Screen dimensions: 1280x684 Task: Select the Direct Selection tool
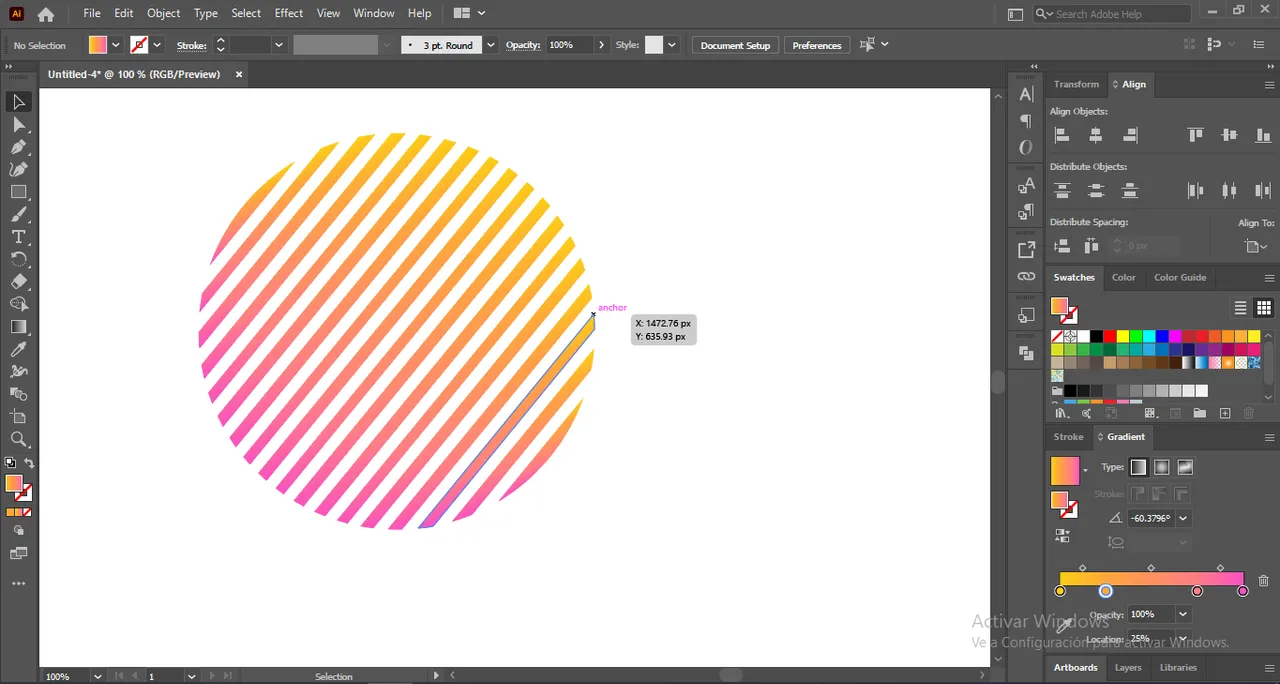pyautogui.click(x=18, y=125)
